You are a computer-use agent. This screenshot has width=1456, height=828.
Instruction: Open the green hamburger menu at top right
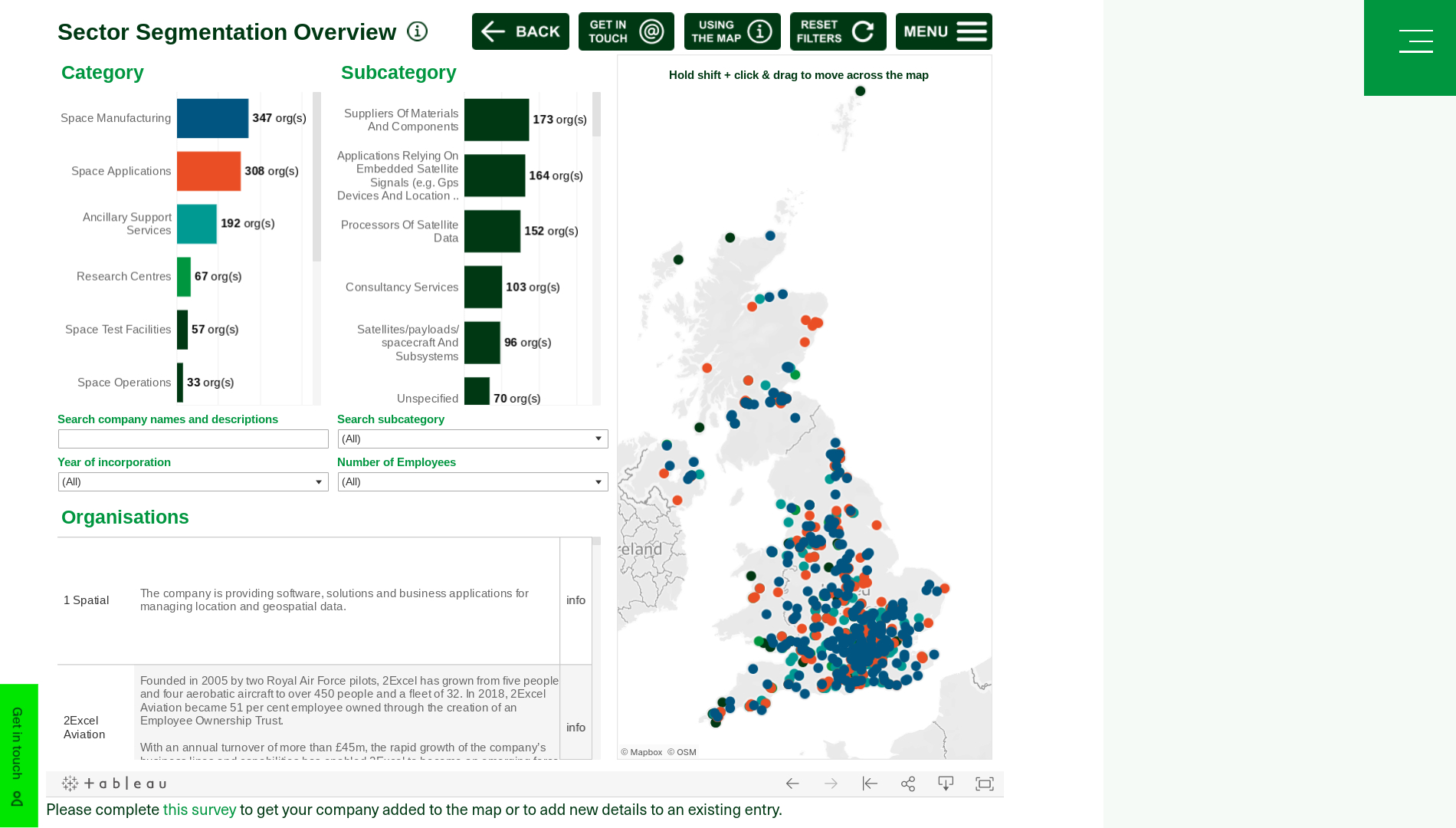pyautogui.click(x=1415, y=41)
